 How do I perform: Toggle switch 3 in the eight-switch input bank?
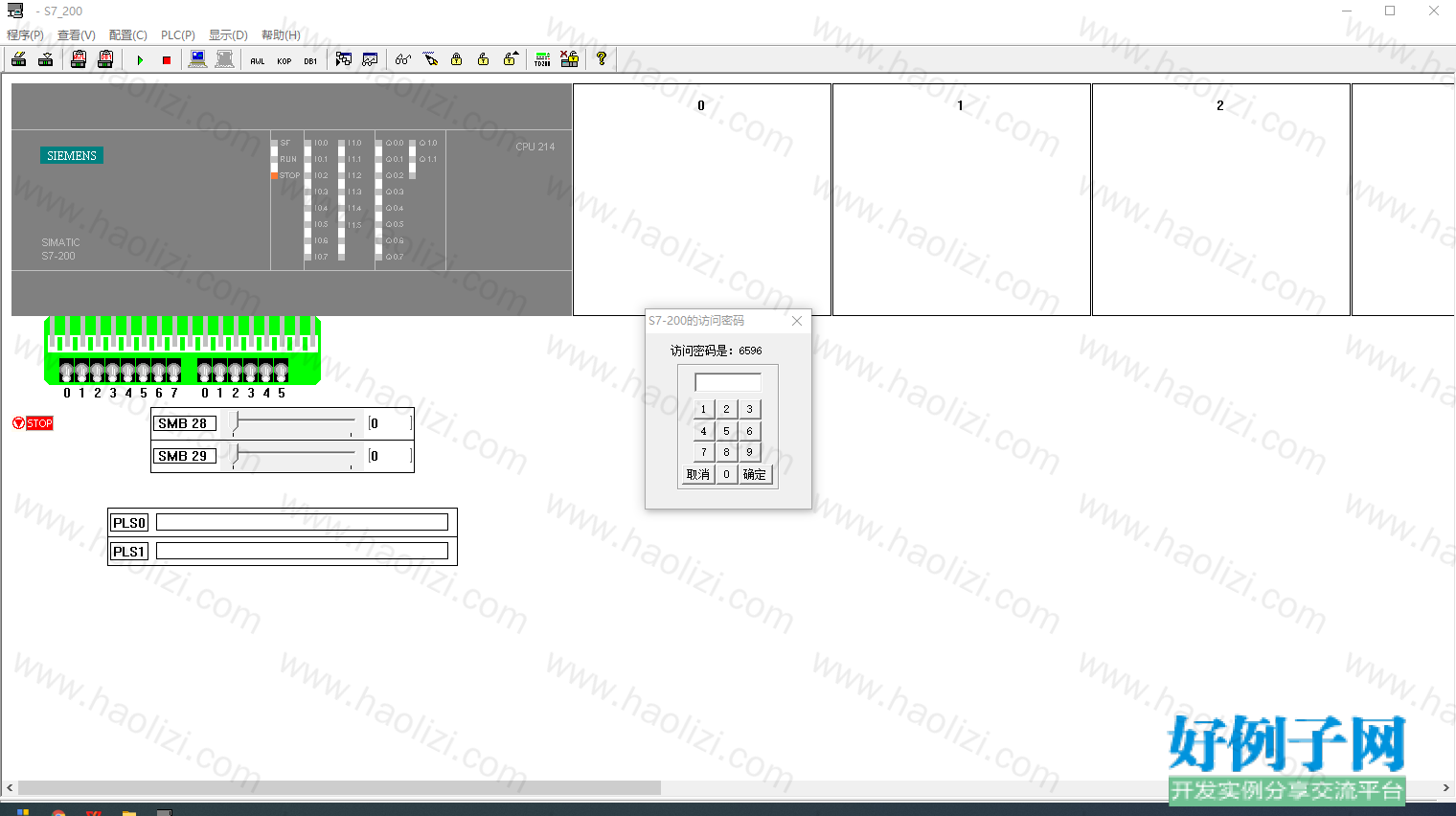click(112, 371)
